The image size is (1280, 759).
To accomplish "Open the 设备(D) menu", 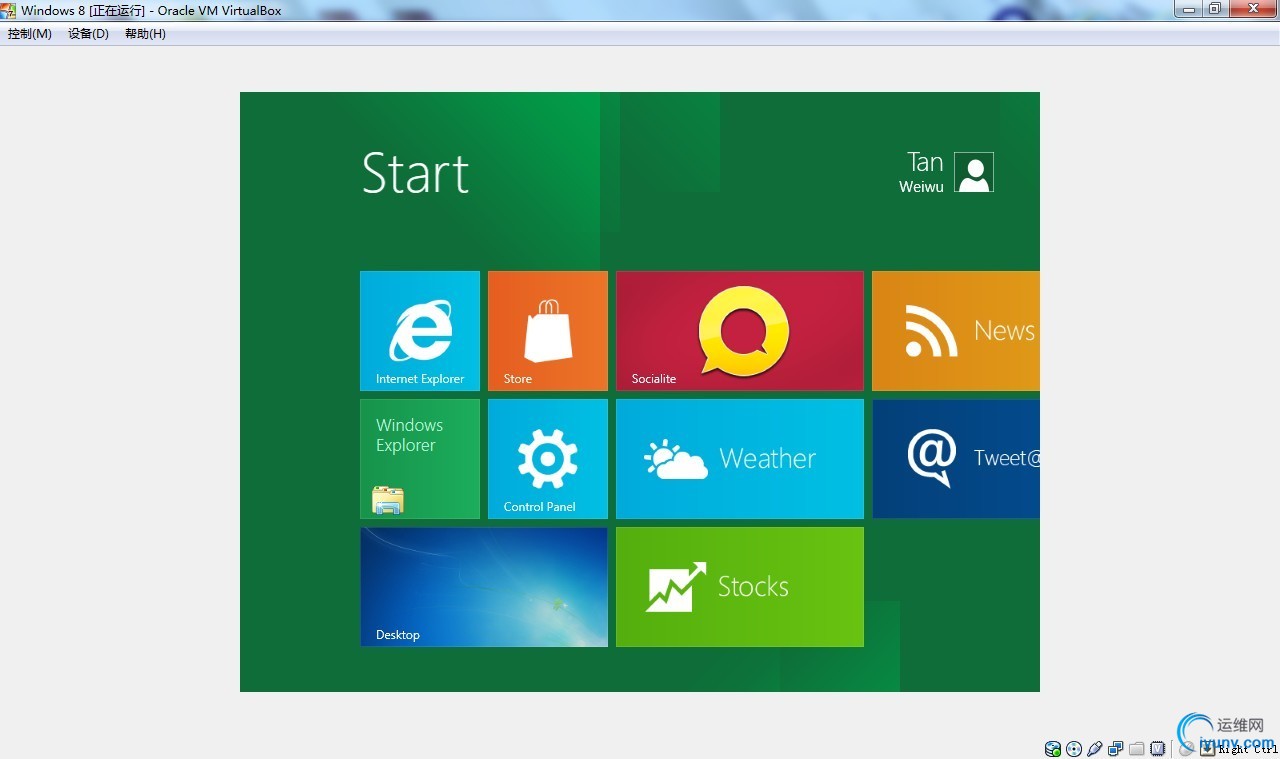I will coord(89,34).
